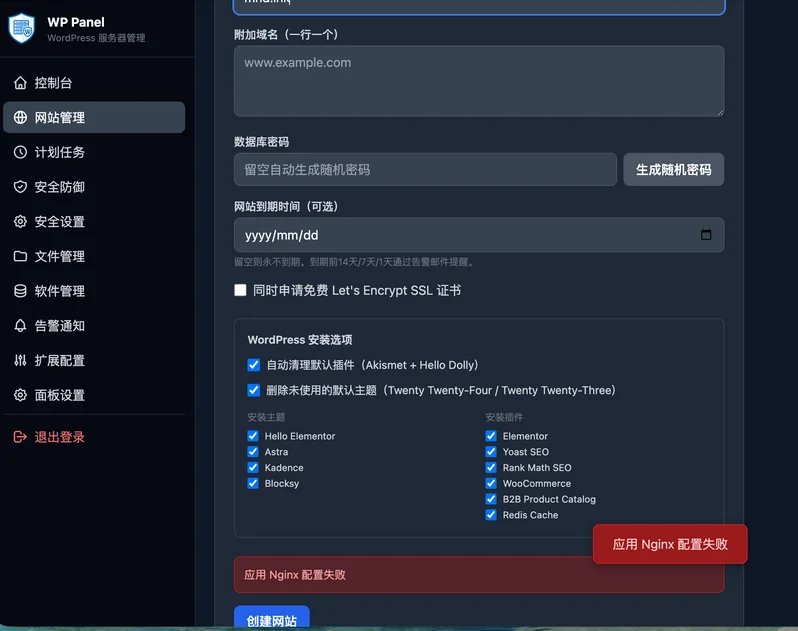Image resolution: width=798 pixels, height=631 pixels.
Task: Focus the 数据库密码 input field
Action: [x=425, y=169]
